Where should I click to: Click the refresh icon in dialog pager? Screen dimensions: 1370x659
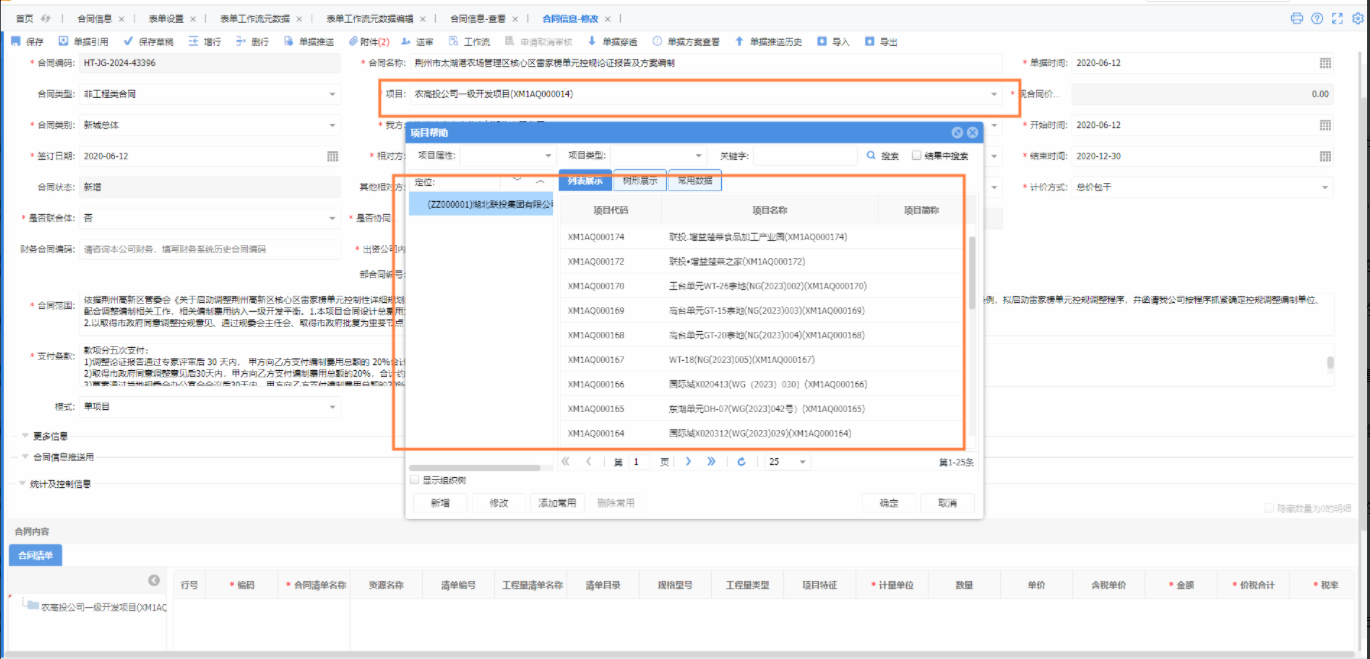pyautogui.click(x=741, y=462)
